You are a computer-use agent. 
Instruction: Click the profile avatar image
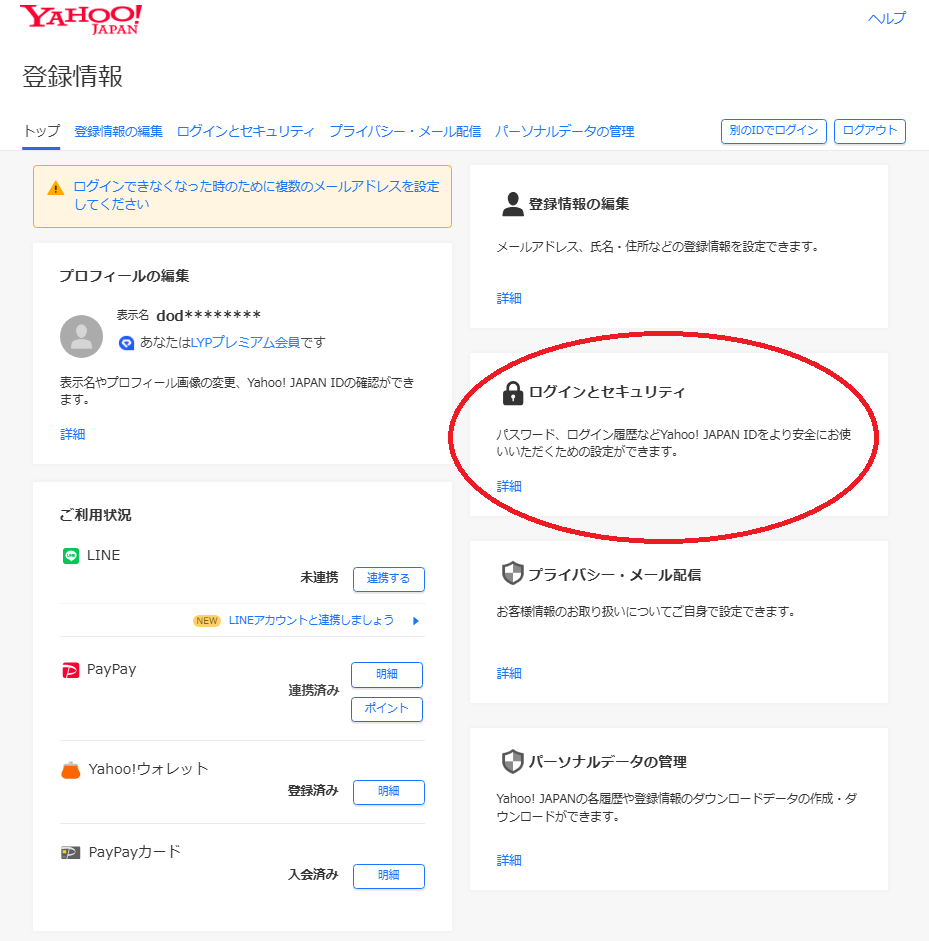pos(81,336)
